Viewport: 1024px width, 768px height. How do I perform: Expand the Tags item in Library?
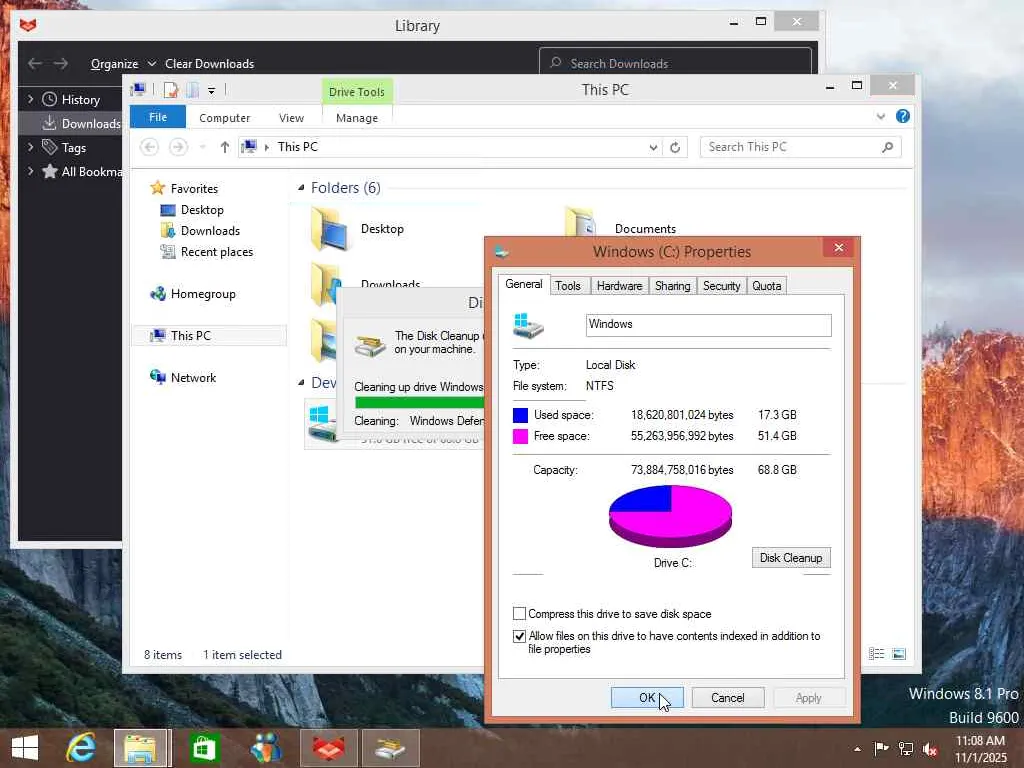pyautogui.click(x=30, y=148)
